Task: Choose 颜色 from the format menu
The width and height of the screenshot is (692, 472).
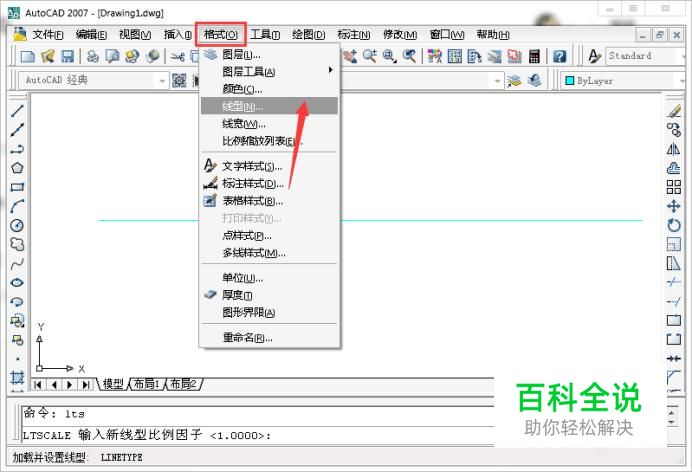Action: [269, 89]
